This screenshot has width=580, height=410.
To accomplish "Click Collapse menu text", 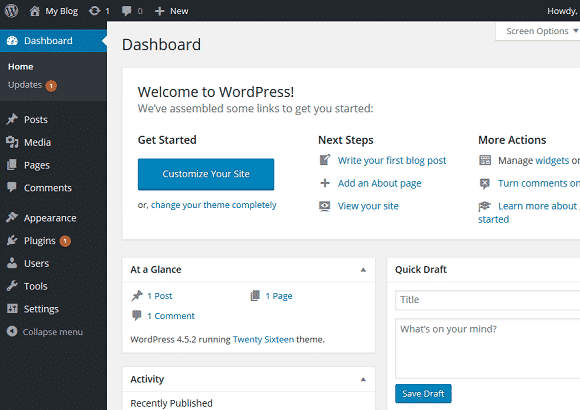I will [53, 332].
